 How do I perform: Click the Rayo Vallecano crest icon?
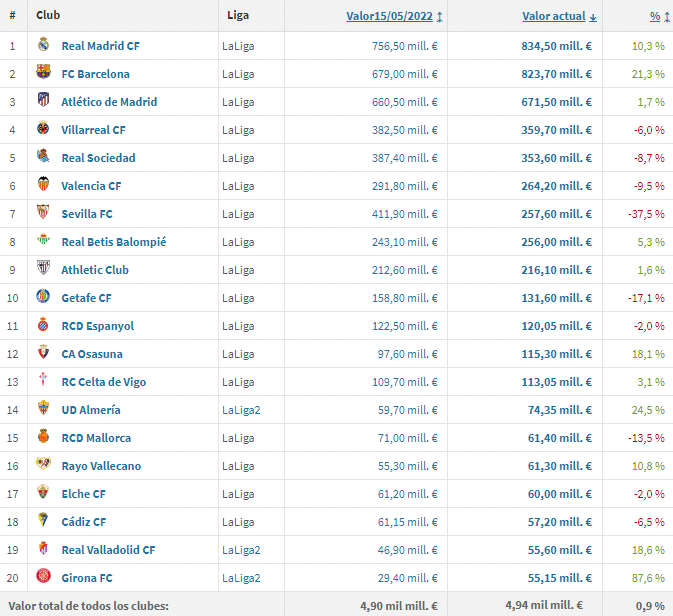coord(43,463)
